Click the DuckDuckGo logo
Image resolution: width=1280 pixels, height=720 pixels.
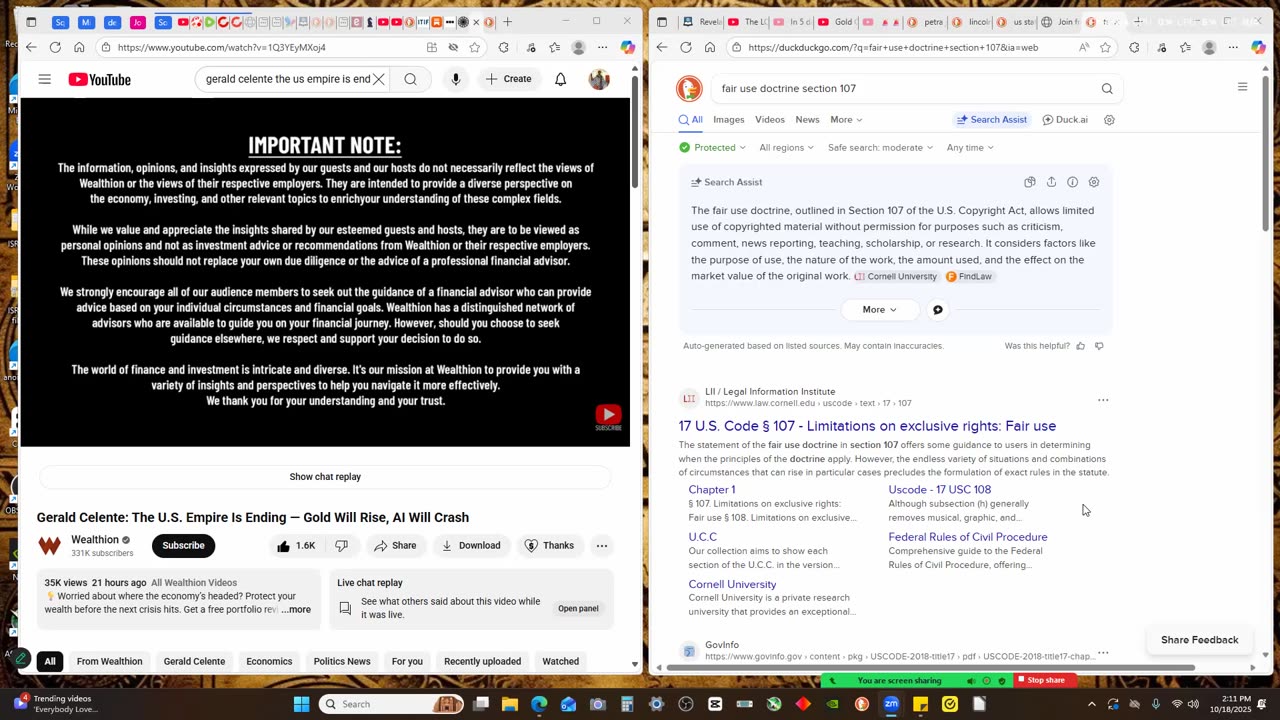click(689, 88)
